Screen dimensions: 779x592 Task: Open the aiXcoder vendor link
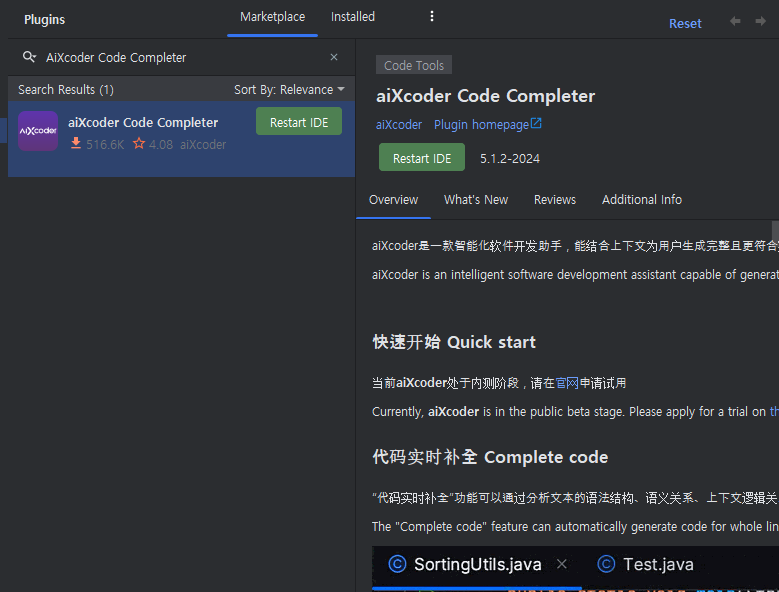pyautogui.click(x=398, y=125)
